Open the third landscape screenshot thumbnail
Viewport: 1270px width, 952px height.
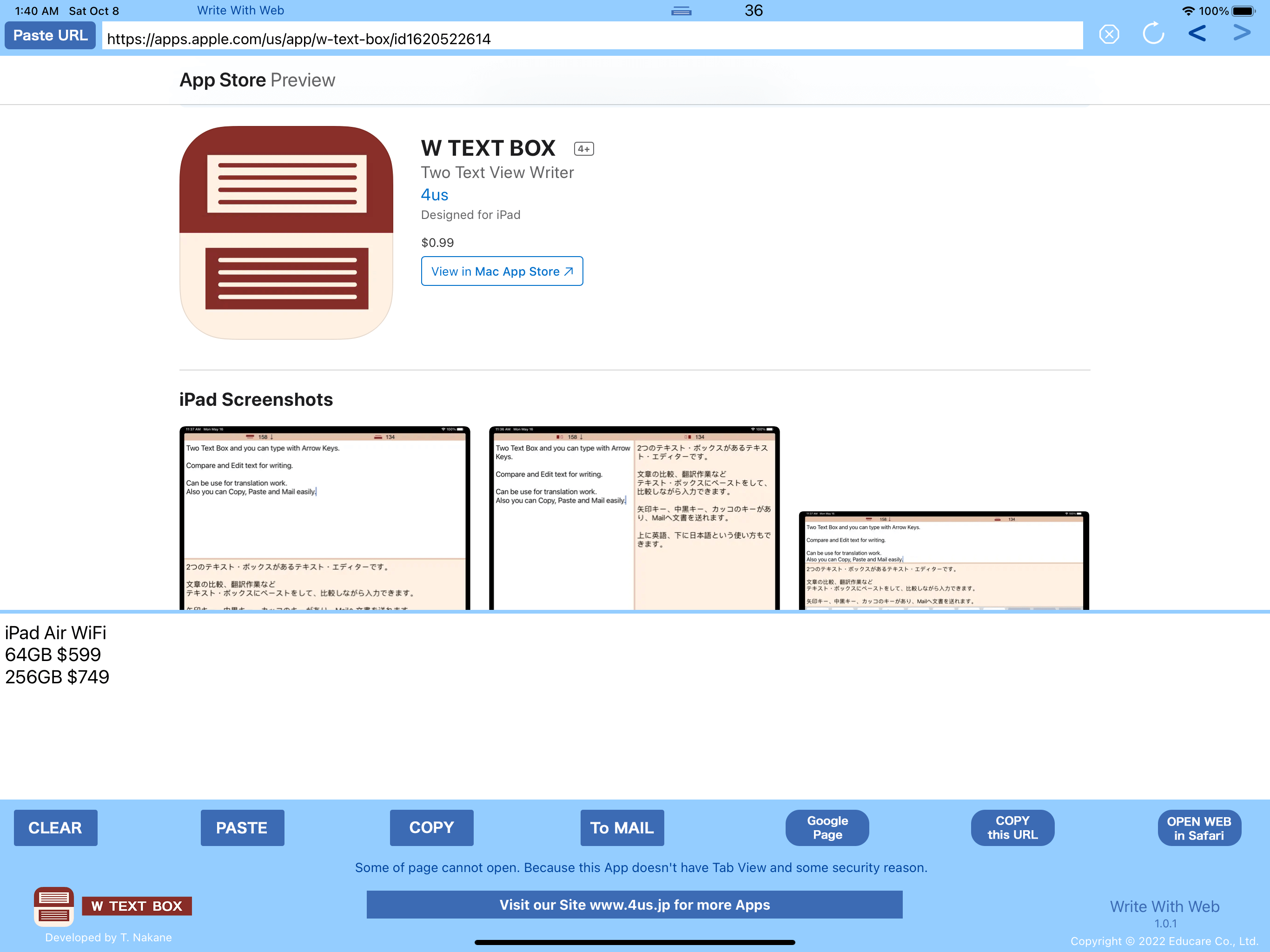(x=944, y=561)
